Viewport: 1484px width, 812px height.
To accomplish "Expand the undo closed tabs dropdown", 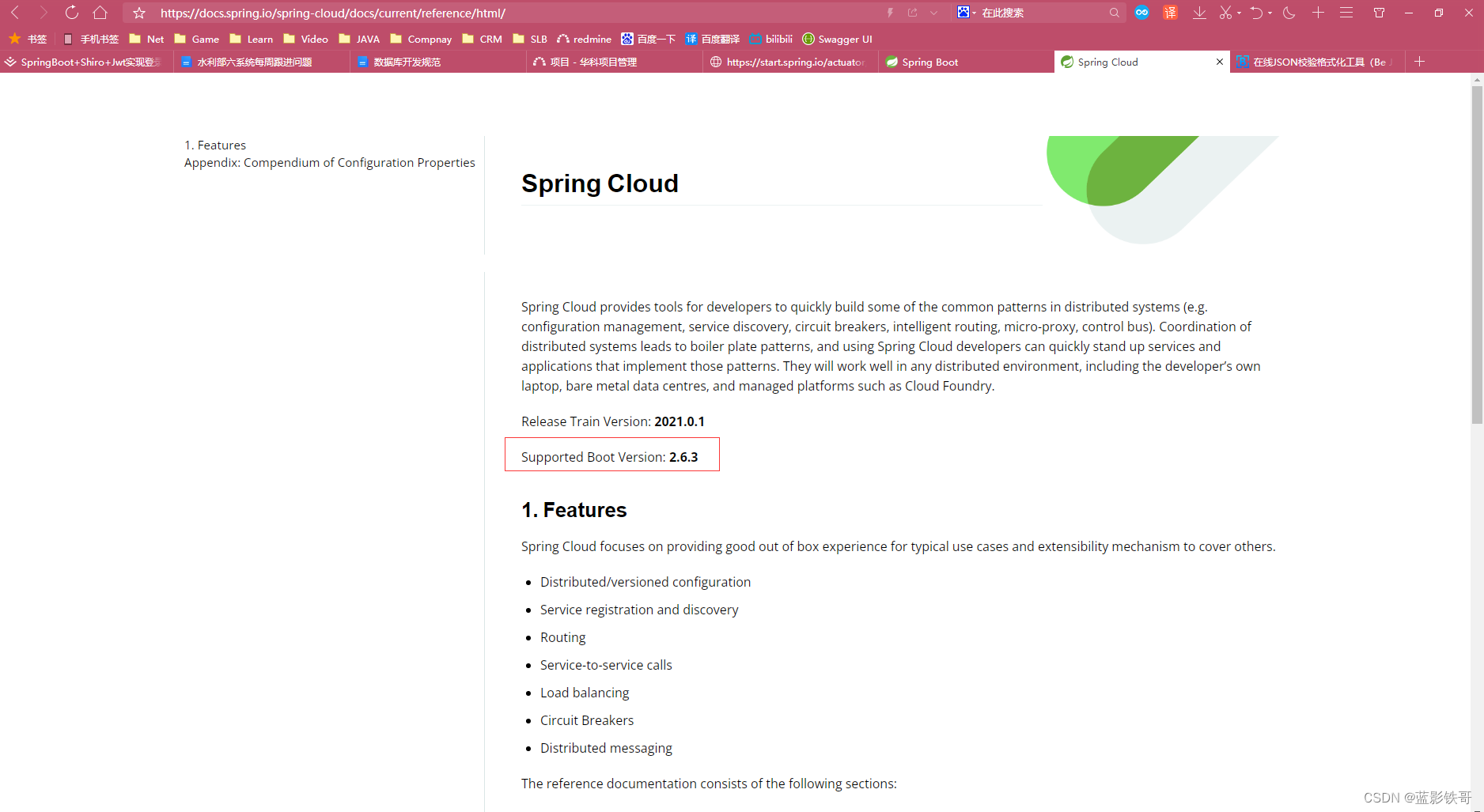I will (1270, 13).
